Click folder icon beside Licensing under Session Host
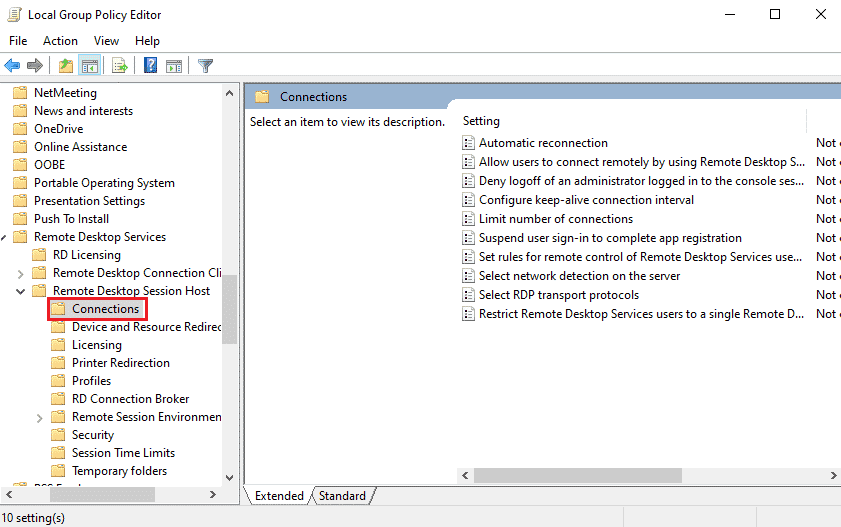Viewport: 841px width, 527px height. click(58, 345)
